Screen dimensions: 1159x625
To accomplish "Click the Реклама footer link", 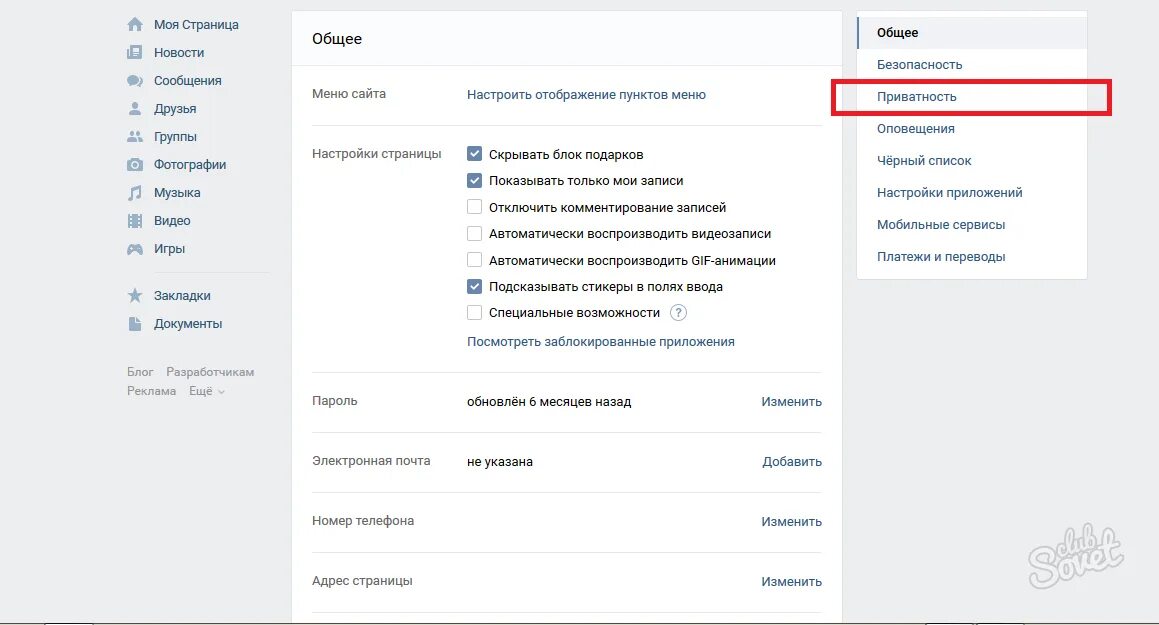I will coord(151,391).
